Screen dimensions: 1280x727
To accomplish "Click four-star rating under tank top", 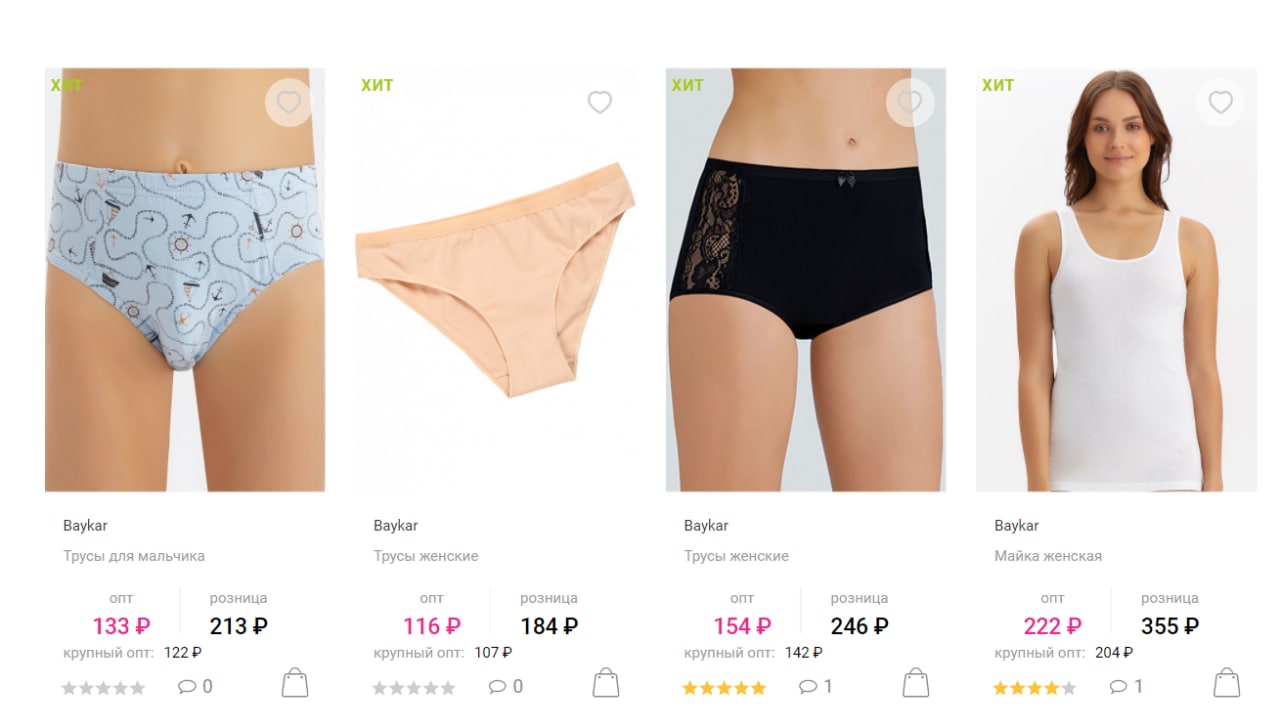I will 1035,688.
